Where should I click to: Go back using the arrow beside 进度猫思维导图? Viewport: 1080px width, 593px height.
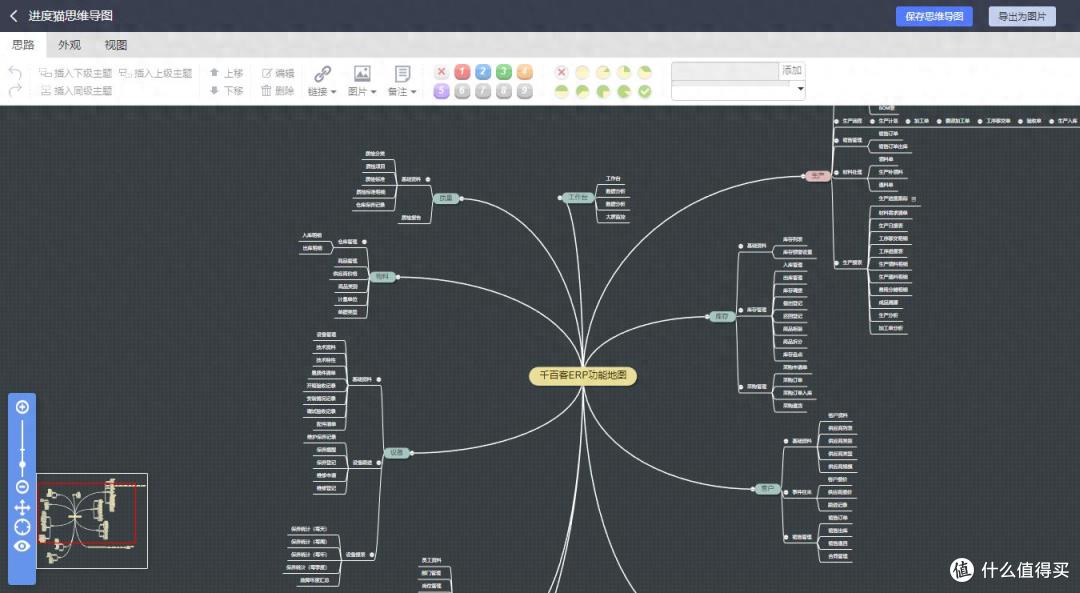13,15
